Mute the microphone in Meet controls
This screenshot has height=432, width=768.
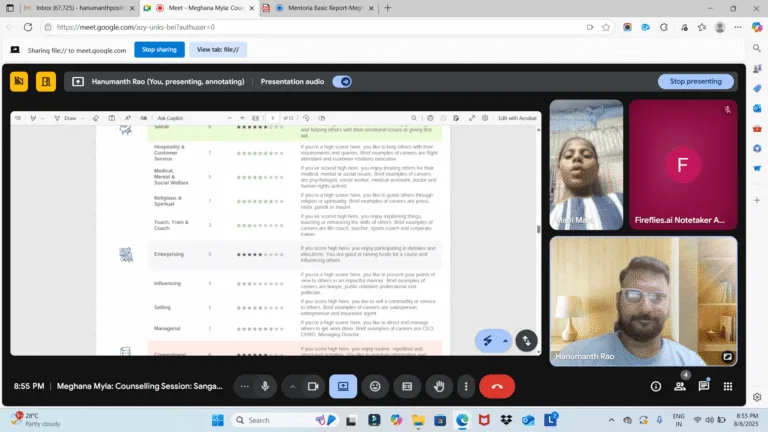click(265, 386)
